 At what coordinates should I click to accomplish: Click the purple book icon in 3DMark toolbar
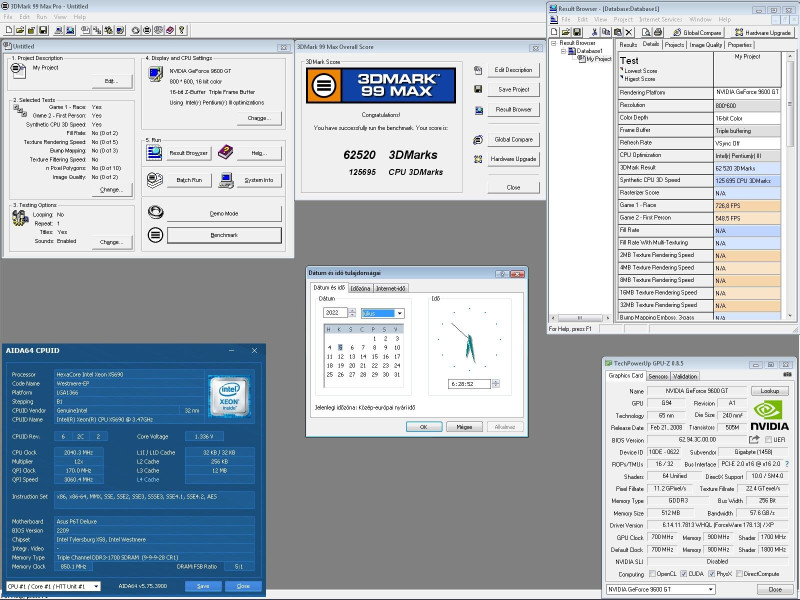pos(170,31)
